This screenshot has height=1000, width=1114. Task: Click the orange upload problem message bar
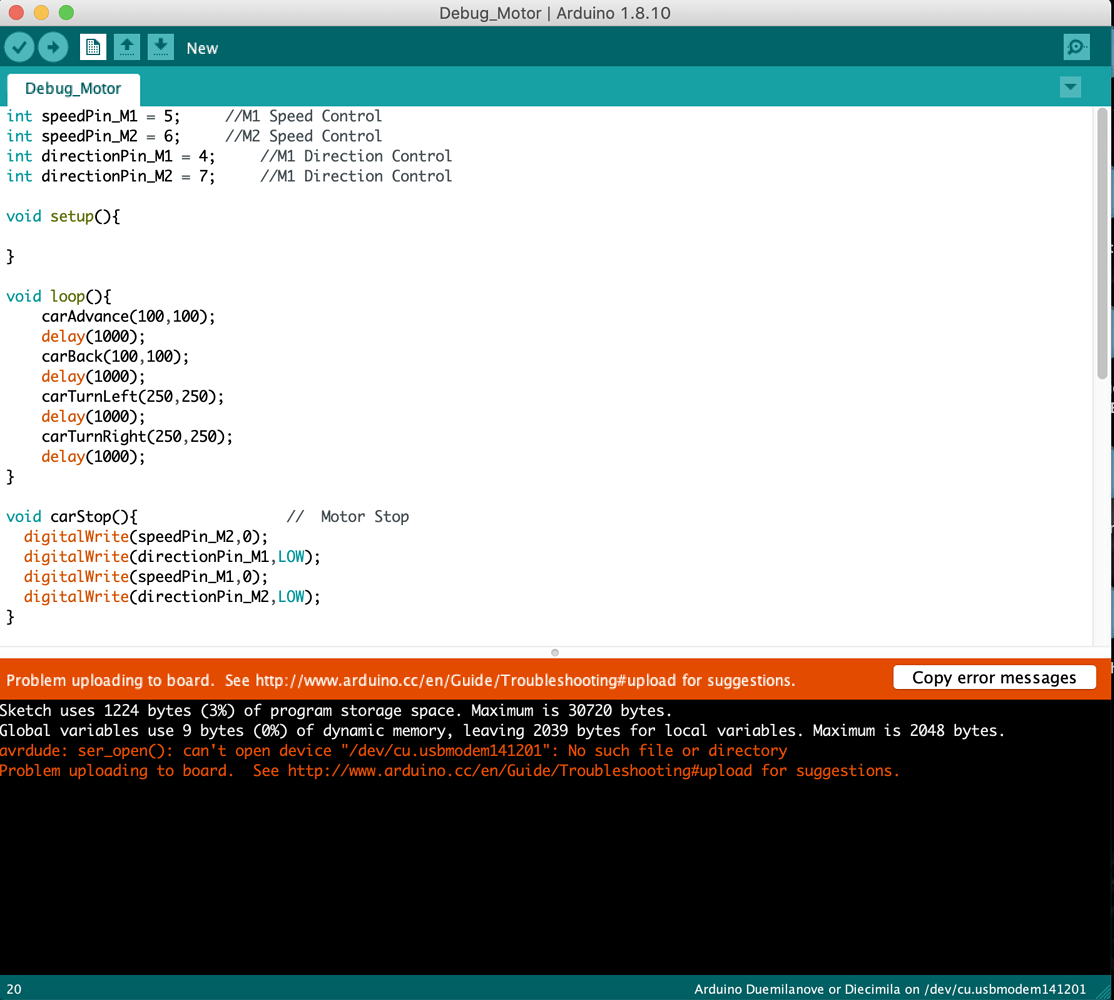(400, 680)
